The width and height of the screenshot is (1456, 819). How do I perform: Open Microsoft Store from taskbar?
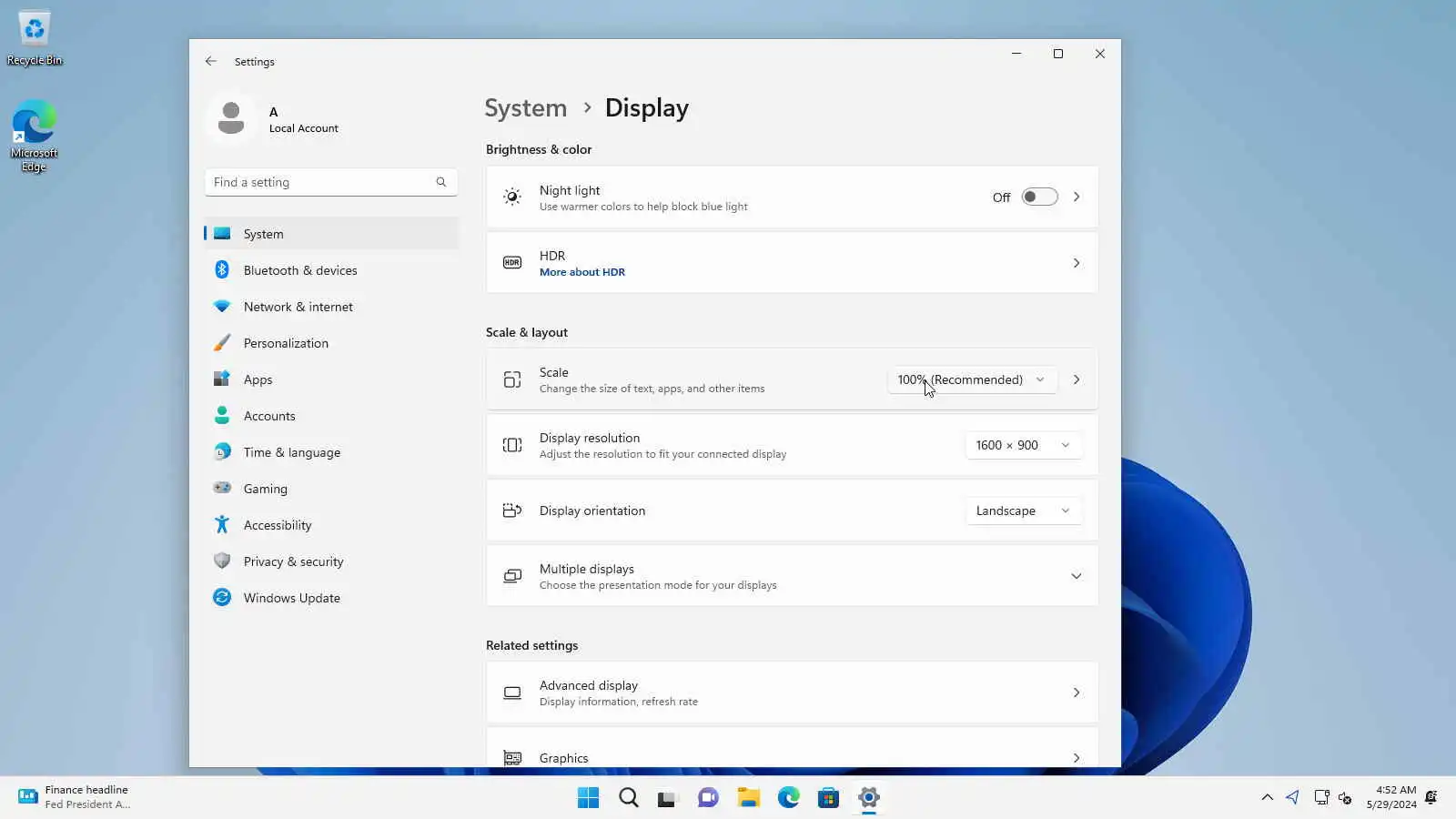tap(829, 798)
